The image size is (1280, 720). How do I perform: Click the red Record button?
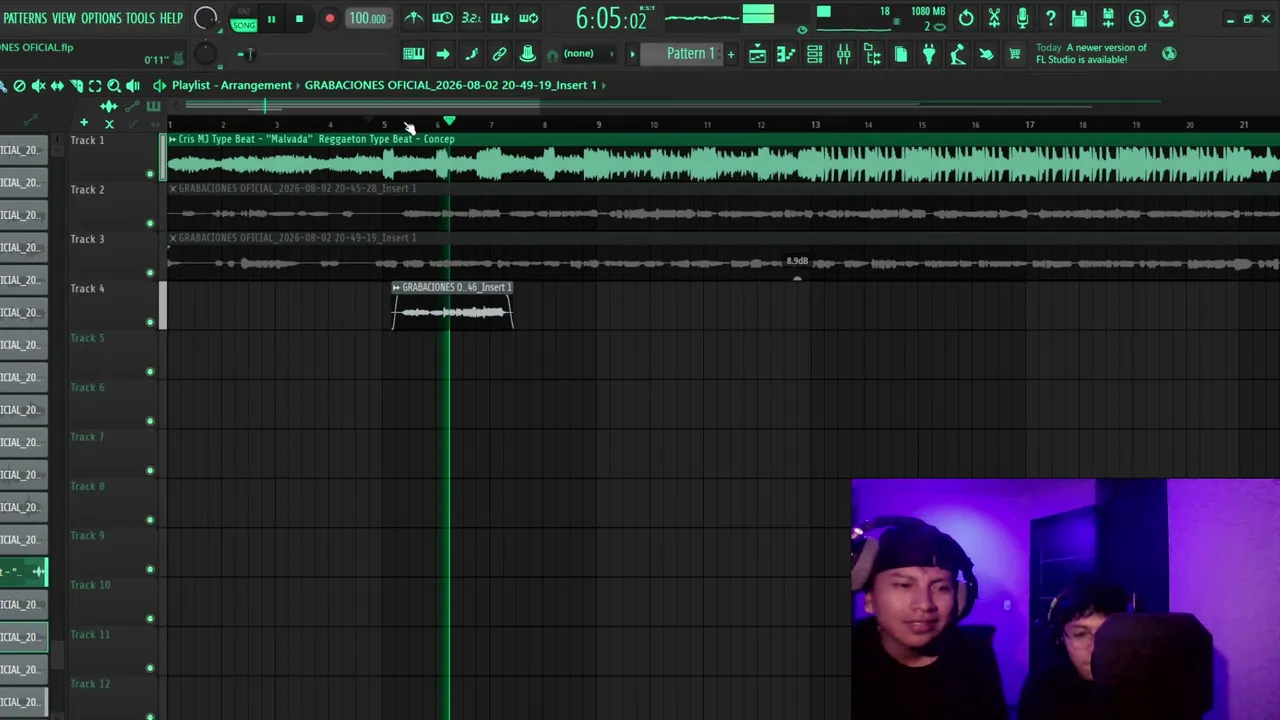click(329, 19)
